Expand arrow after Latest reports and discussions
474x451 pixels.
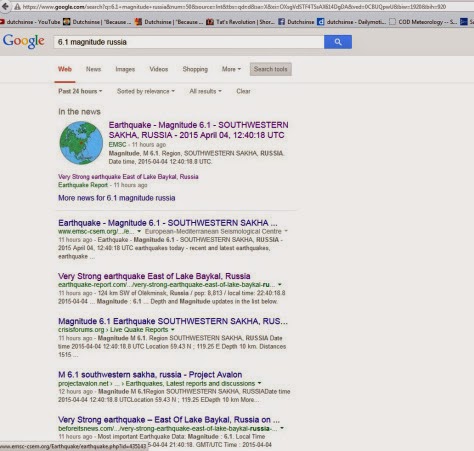(259, 383)
